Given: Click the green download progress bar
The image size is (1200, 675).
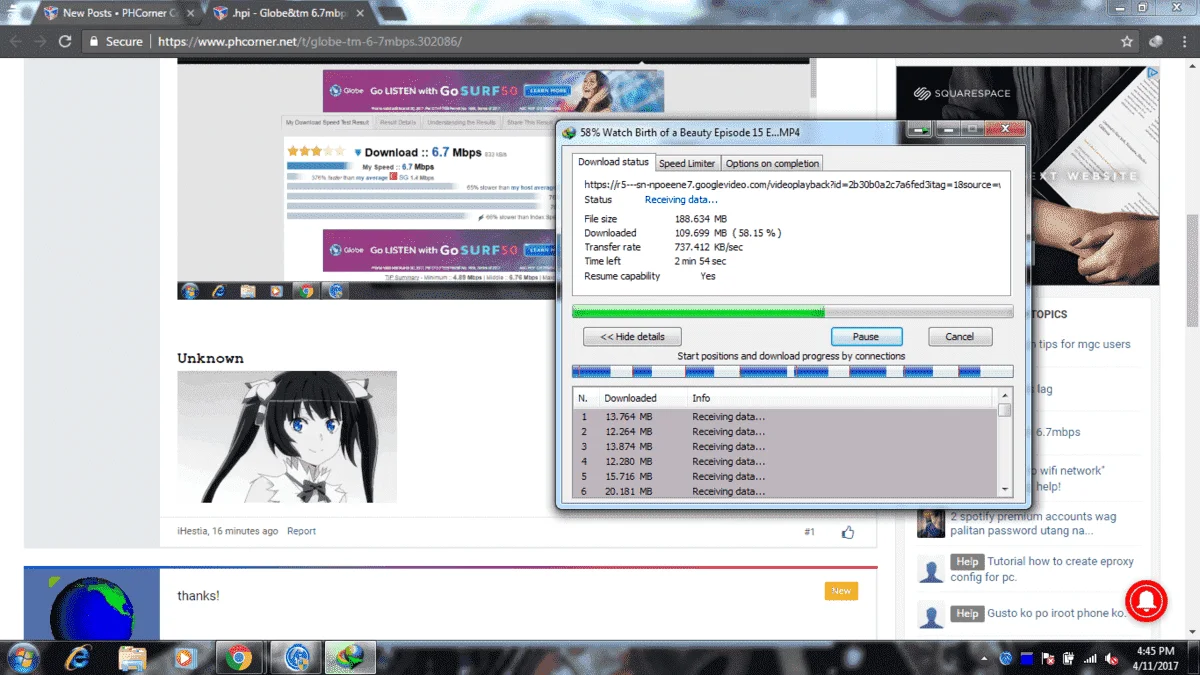Looking at the screenshot, I should click(x=792, y=312).
